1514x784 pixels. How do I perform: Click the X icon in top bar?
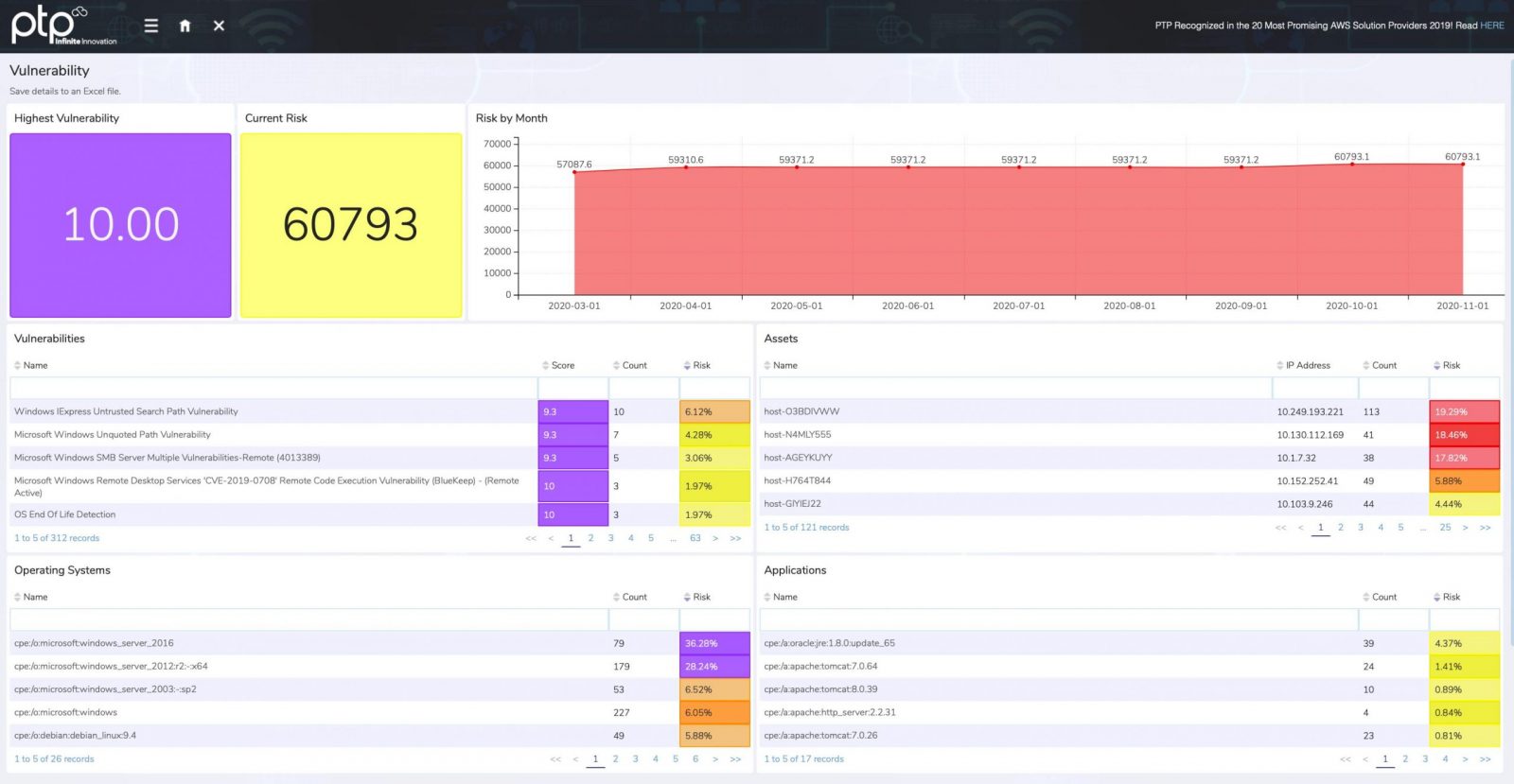pyautogui.click(x=219, y=26)
